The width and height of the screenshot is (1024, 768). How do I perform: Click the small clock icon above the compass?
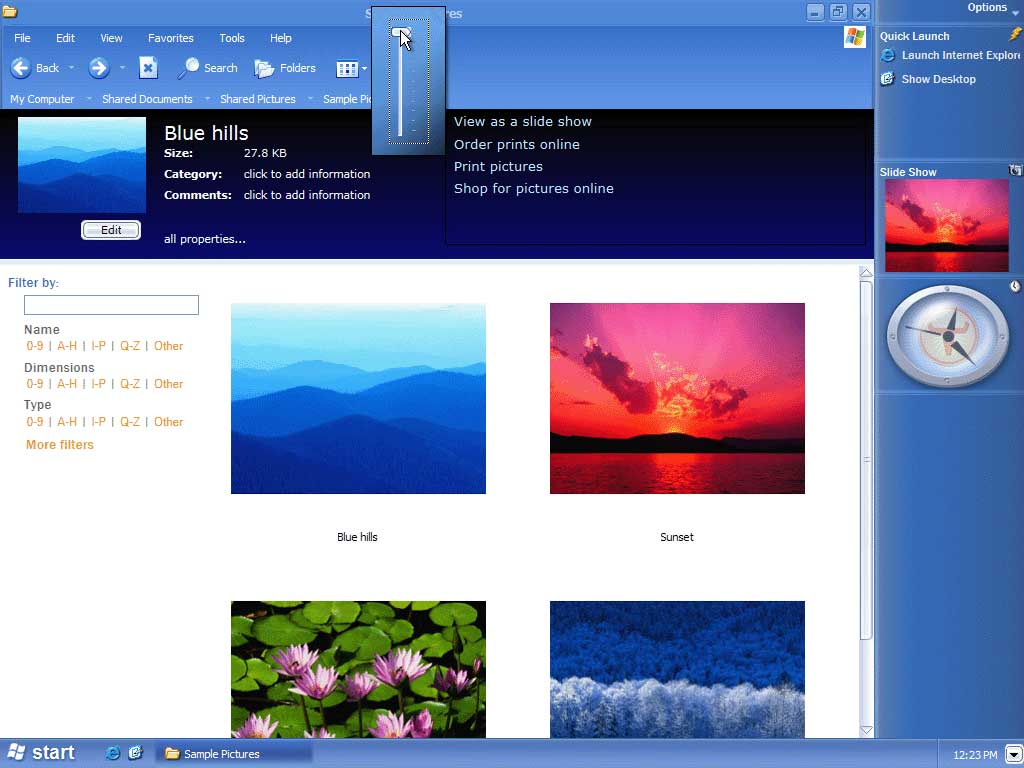click(x=1015, y=287)
